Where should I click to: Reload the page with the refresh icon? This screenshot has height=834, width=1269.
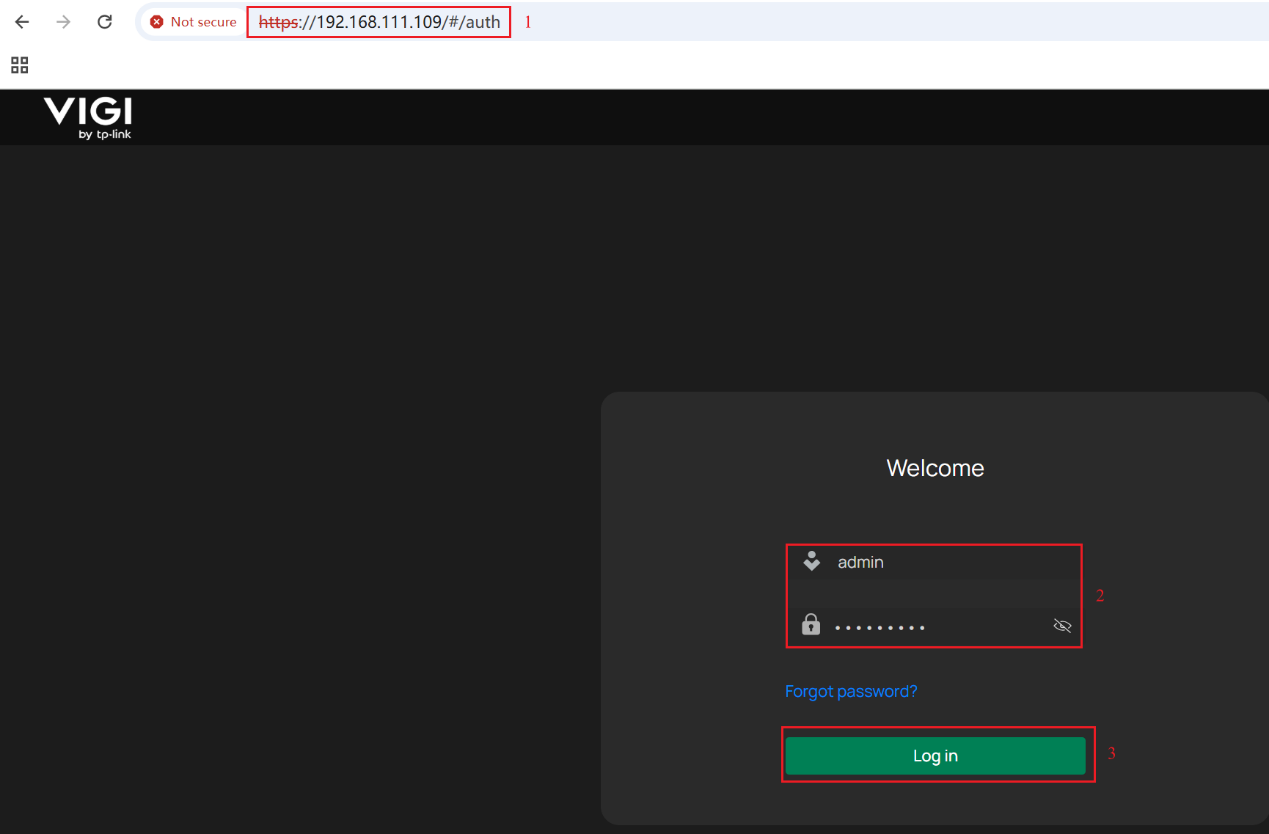[104, 21]
